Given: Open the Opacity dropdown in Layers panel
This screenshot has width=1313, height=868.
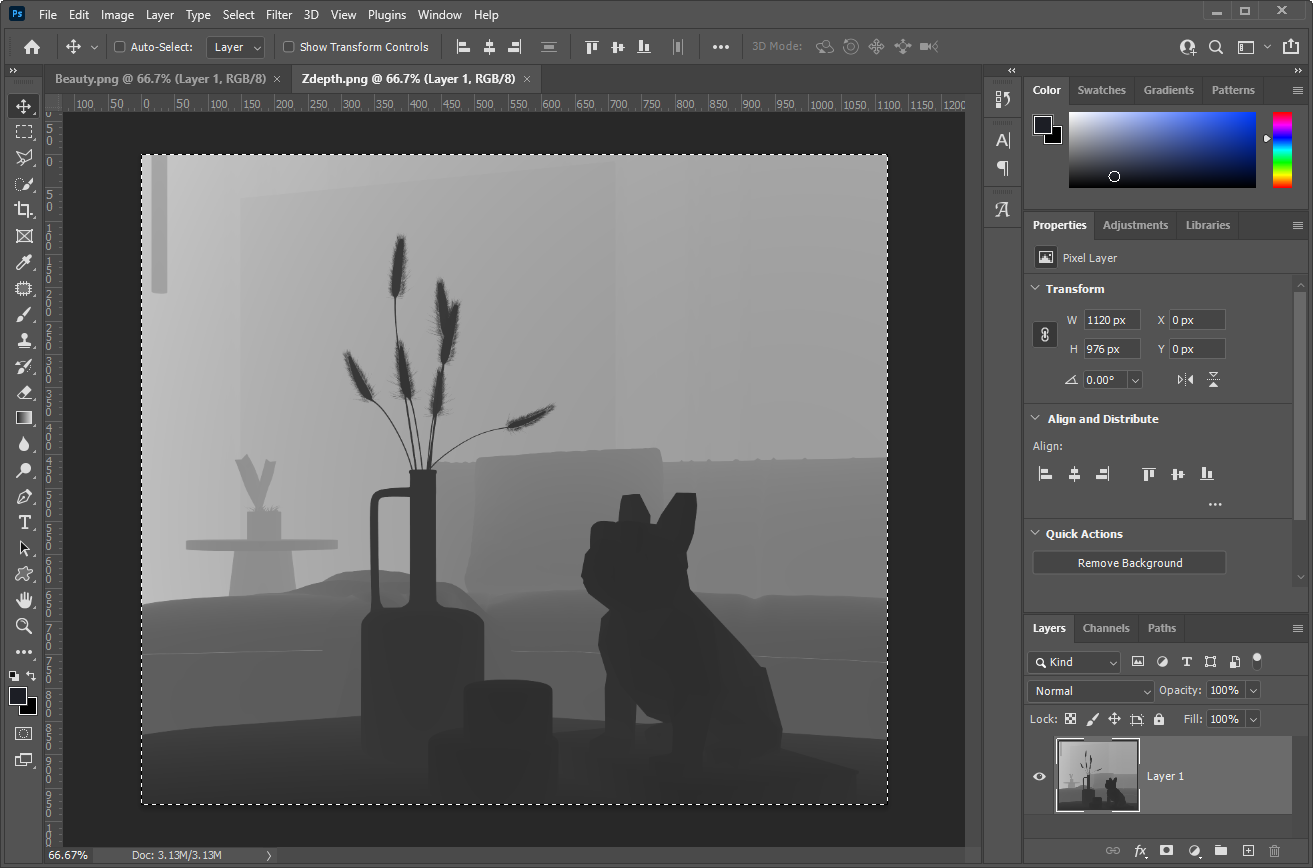Looking at the screenshot, I should (x=1253, y=690).
